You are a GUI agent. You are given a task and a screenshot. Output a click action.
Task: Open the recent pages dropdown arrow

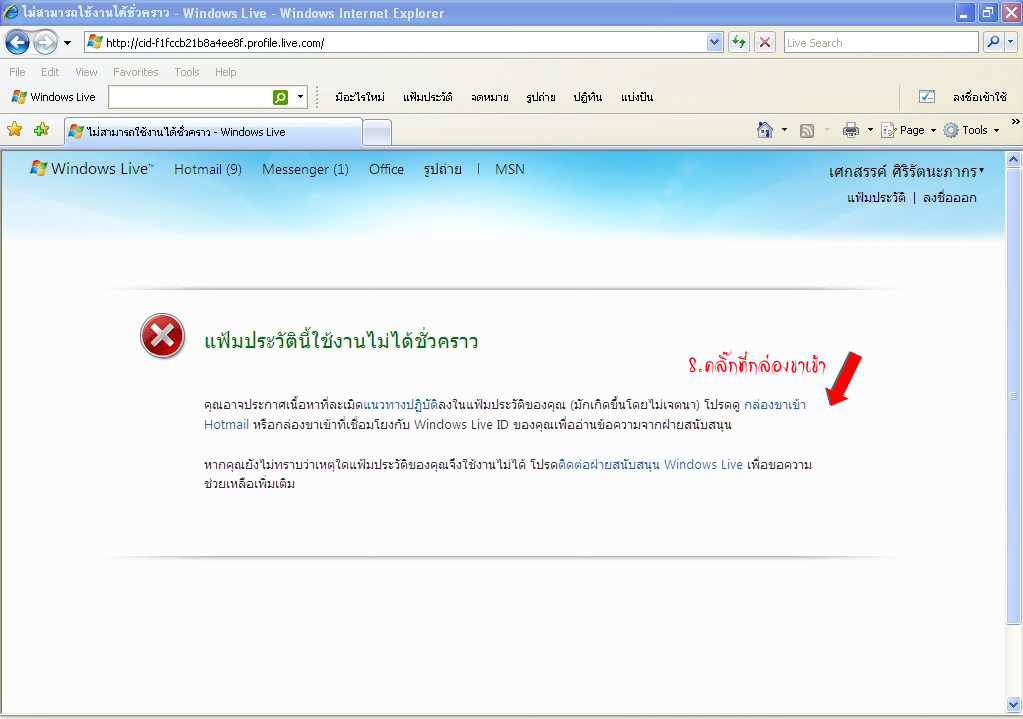tap(67, 44)
